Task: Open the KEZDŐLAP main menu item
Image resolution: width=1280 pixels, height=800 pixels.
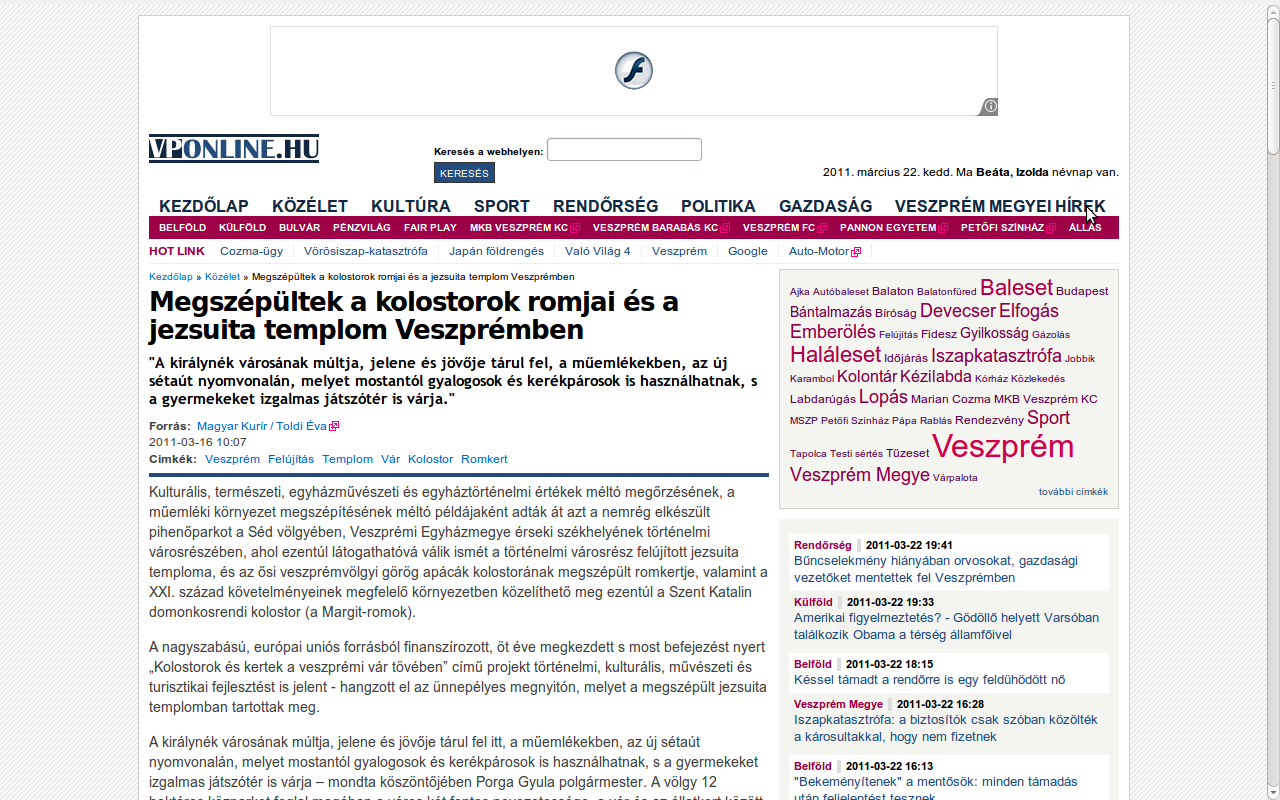Action: (204, 206)
